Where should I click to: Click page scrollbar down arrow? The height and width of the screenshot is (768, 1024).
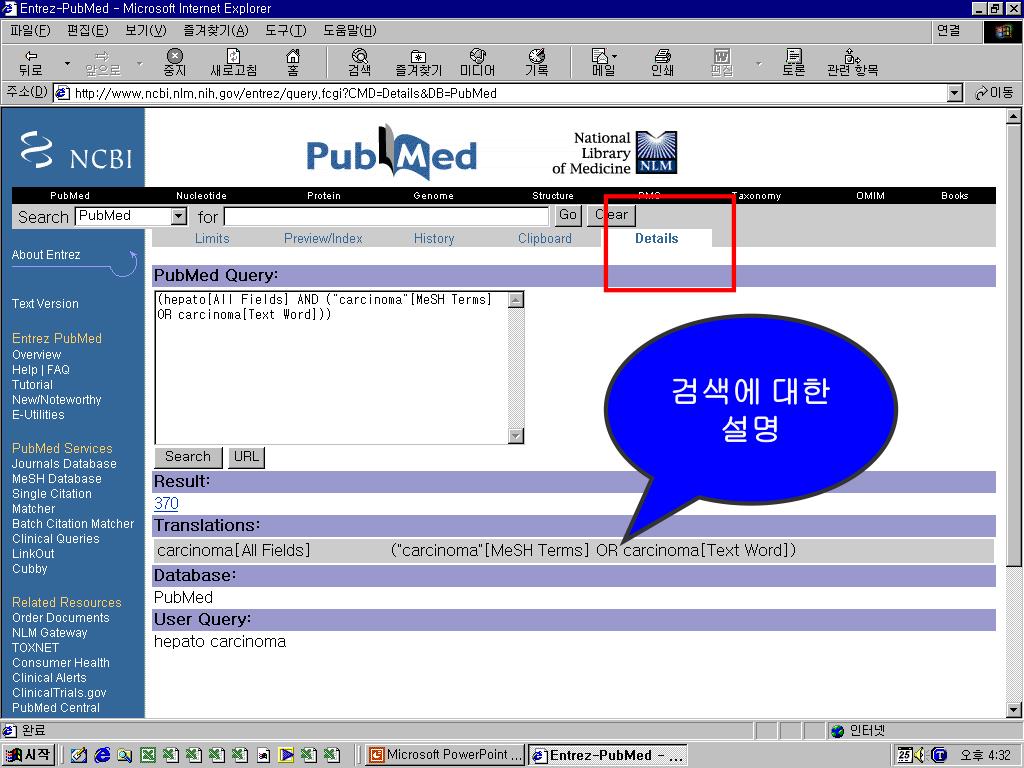pyautogui.click(x=1014, y=710)
